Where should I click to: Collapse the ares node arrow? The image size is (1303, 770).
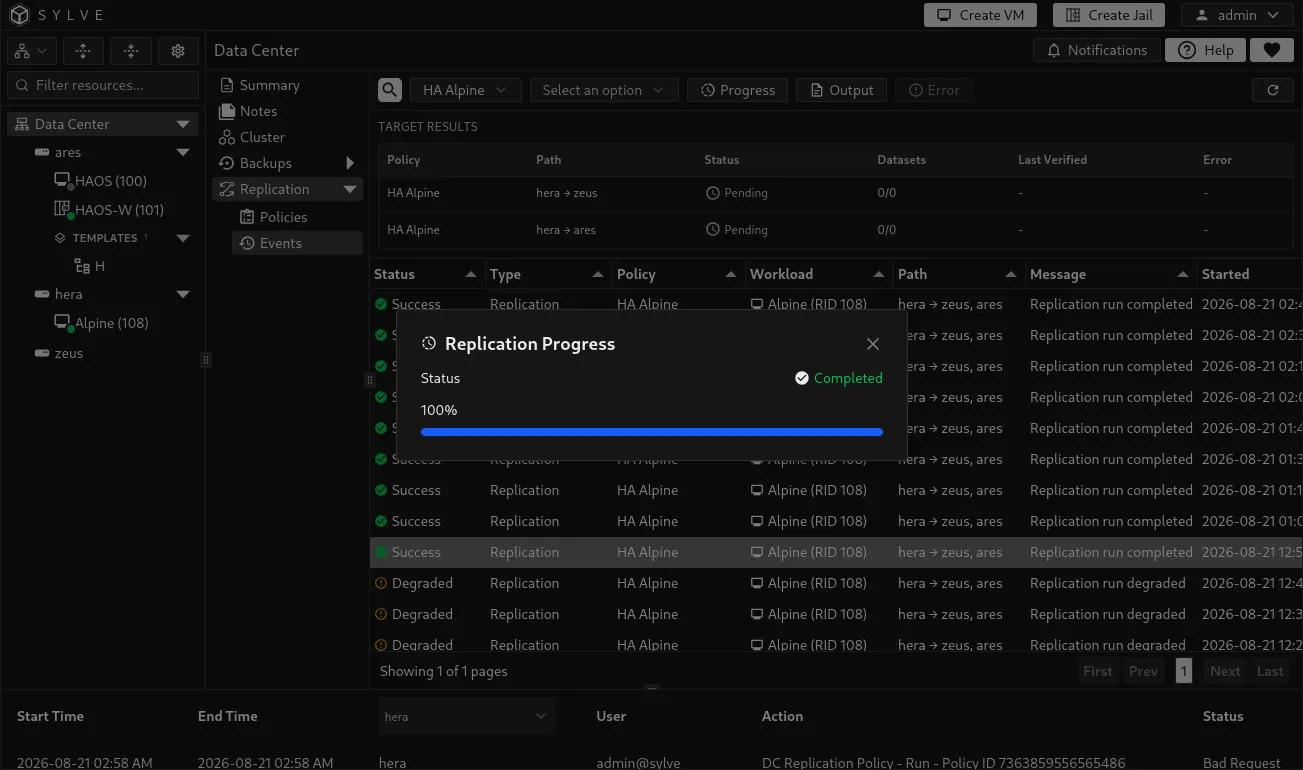click(x=183, y=152)
